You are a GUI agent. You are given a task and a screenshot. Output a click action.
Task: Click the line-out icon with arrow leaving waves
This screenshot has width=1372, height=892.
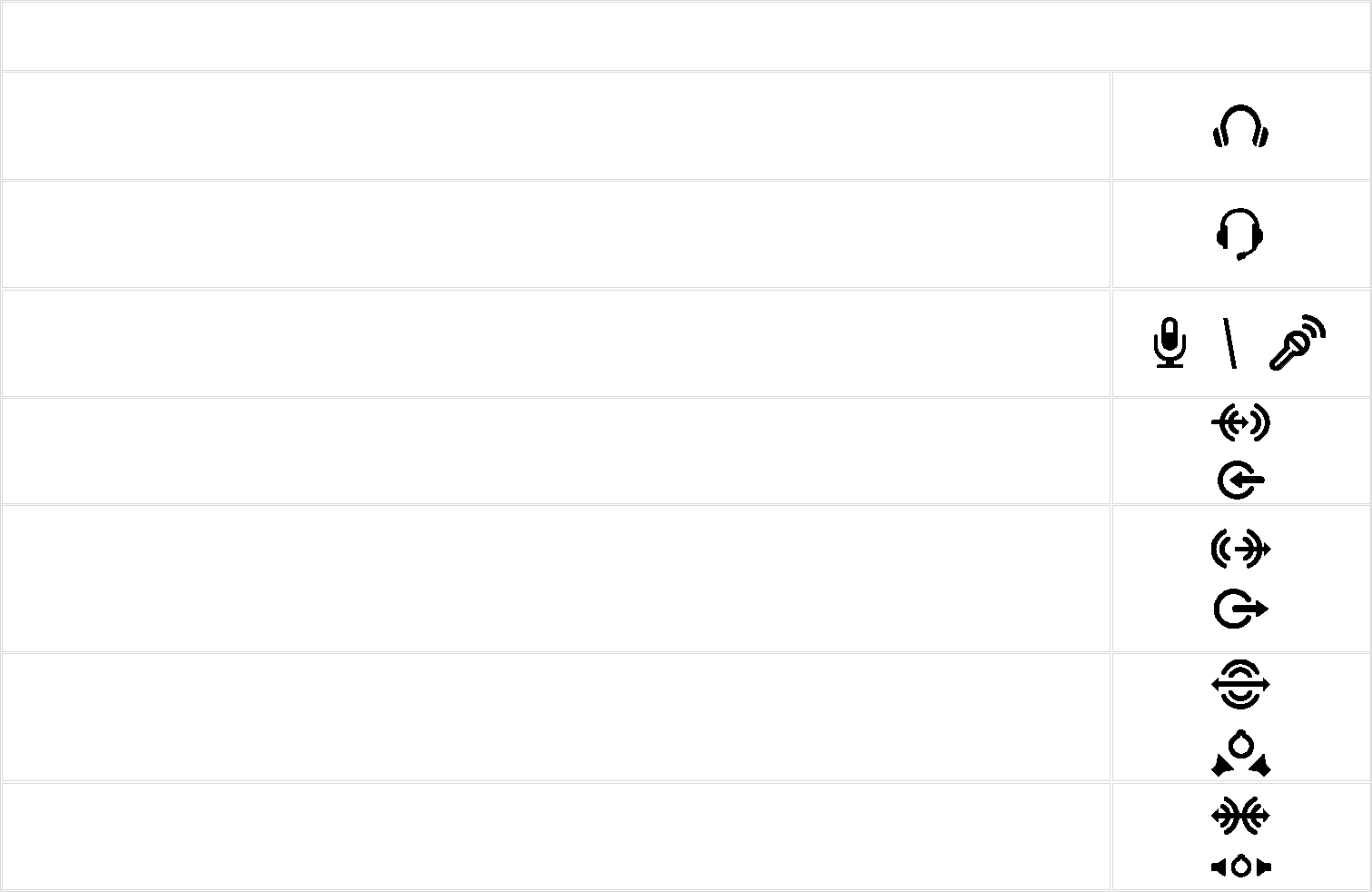pyautogui.click(x=1241, y=550)
